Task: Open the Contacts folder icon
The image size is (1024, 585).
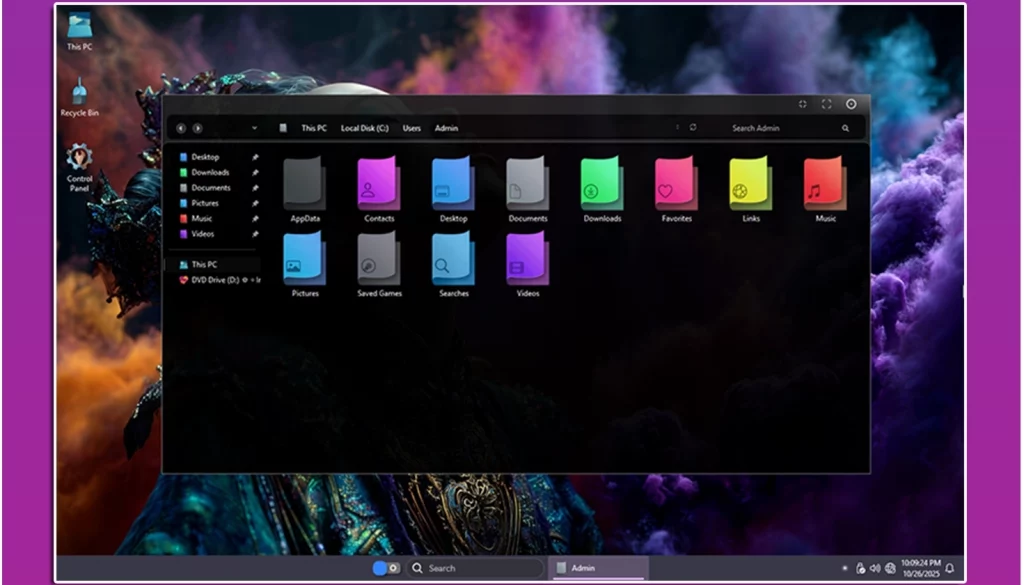Action: click(378, 185)
